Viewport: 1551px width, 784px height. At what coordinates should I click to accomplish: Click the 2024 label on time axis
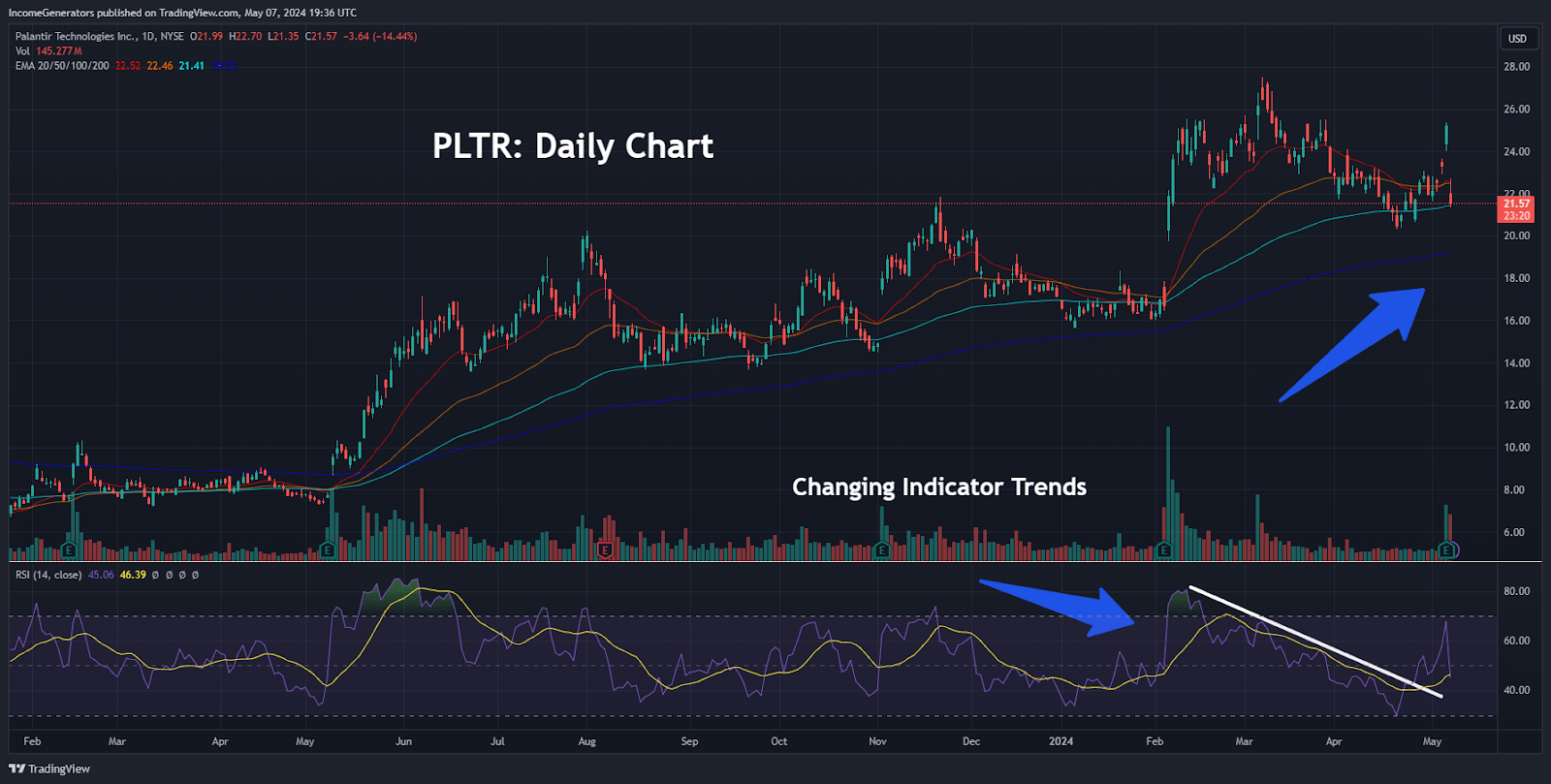1061,741
